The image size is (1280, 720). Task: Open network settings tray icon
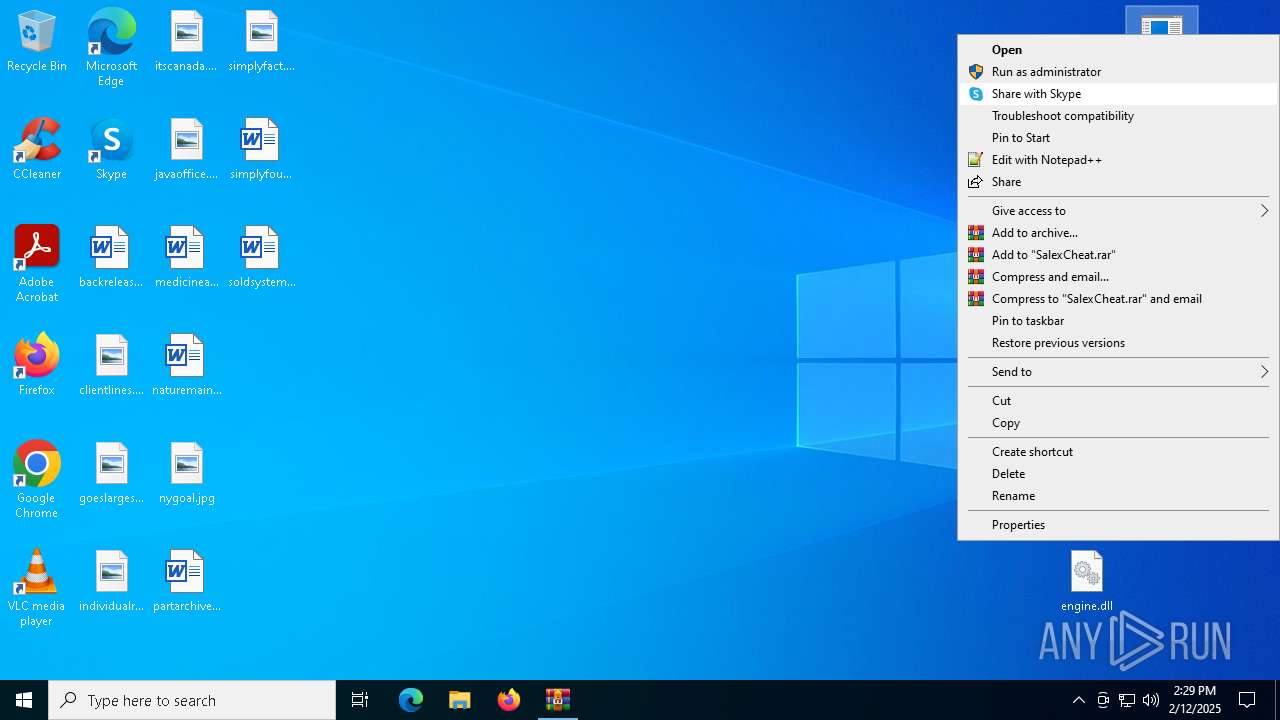tap(1127, 700)
